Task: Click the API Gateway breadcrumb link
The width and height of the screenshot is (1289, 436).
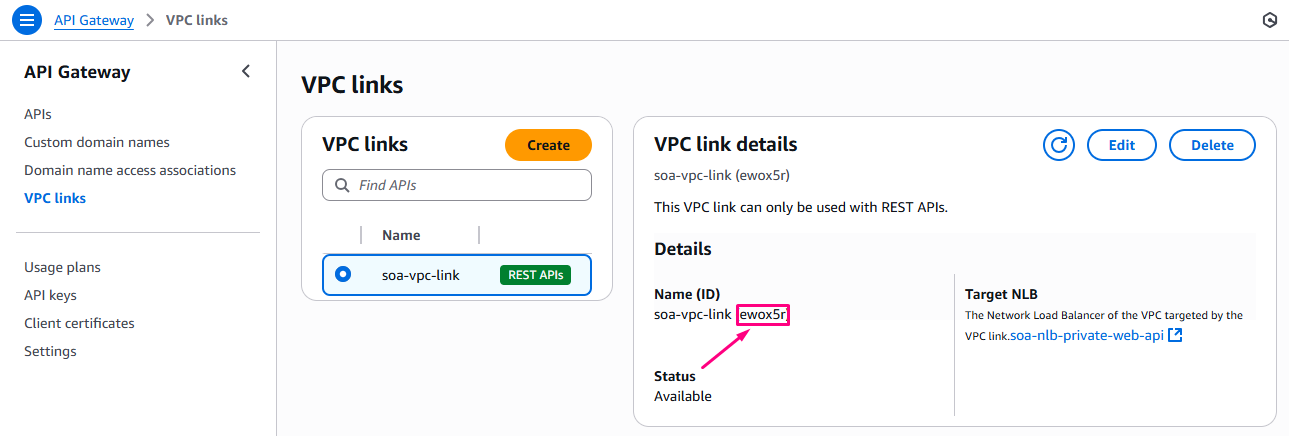Action: (x=93, y=20)
